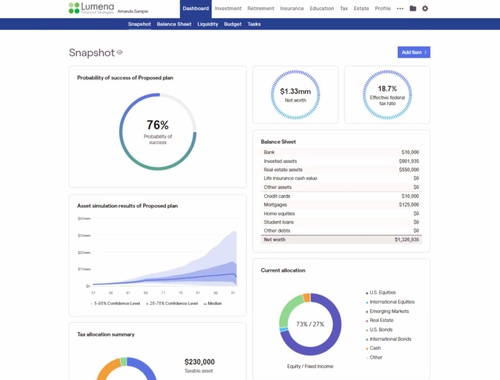This screenshot has height=380, width=500.
Task: Click the 18.7% effective federal tax rate circle
Action: coord(387,95)
